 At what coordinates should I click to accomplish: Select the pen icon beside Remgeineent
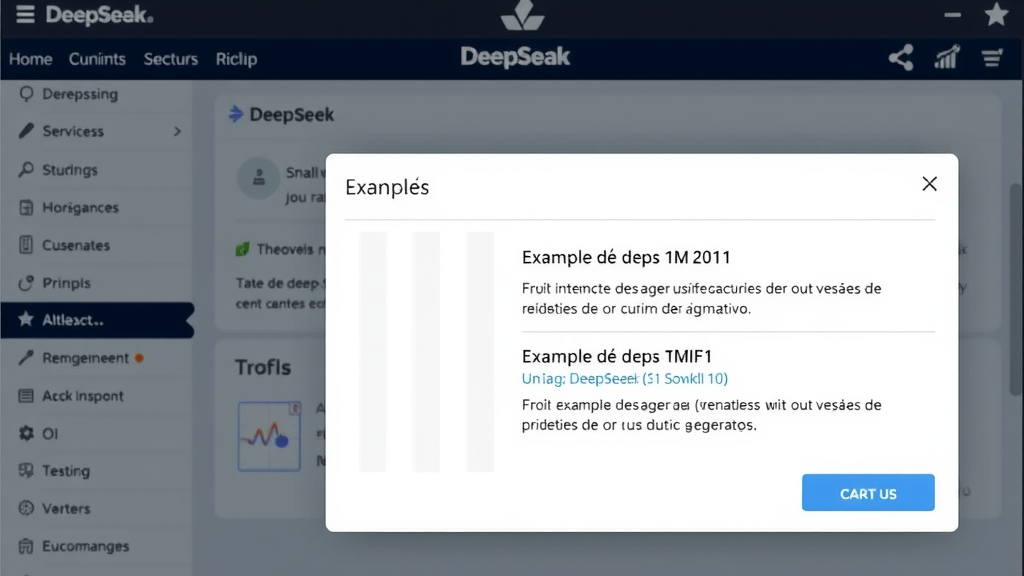28,357
